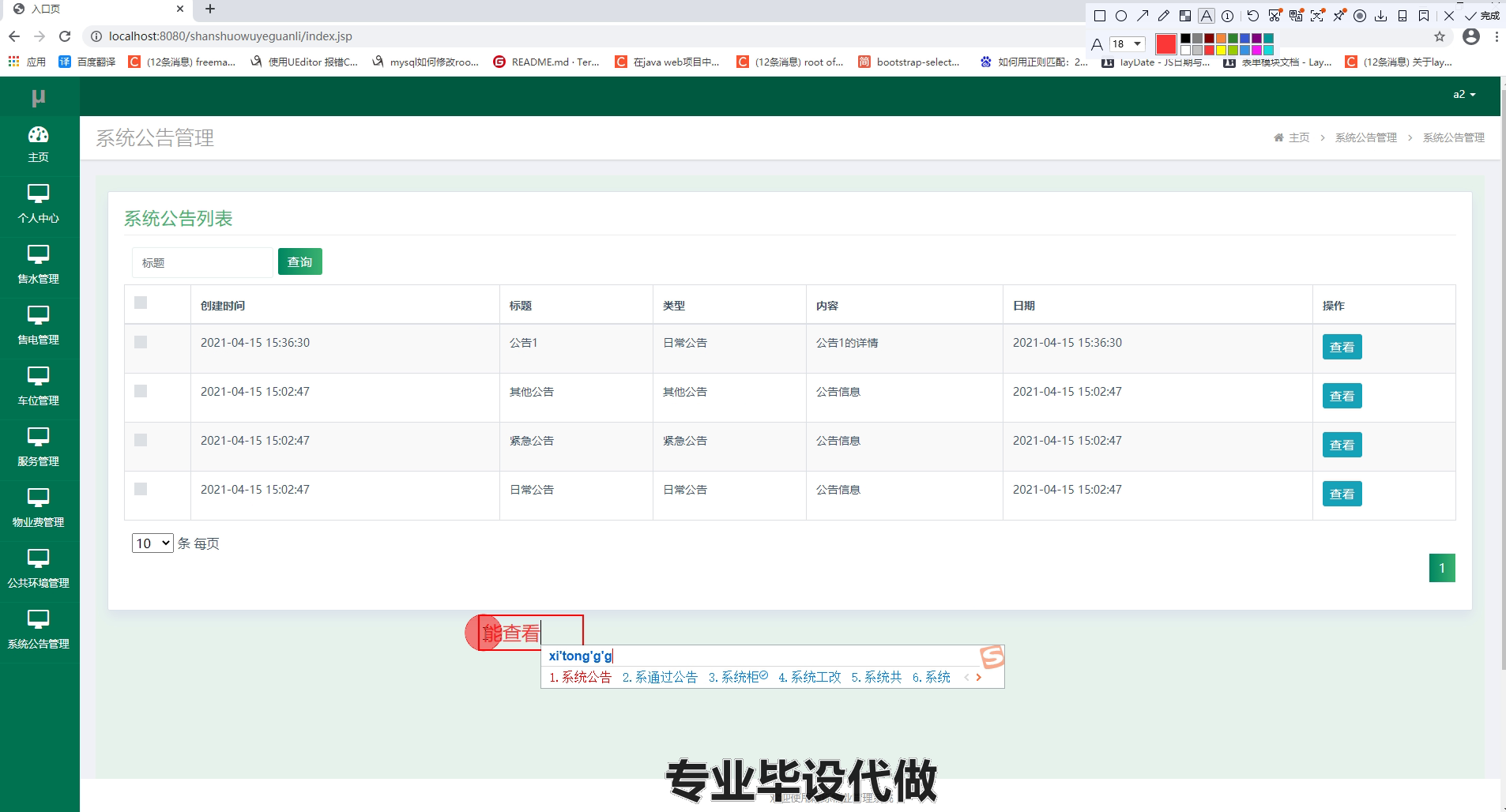Show next IME candidate page arrow
1506x812 pixels.
point(979,677)
